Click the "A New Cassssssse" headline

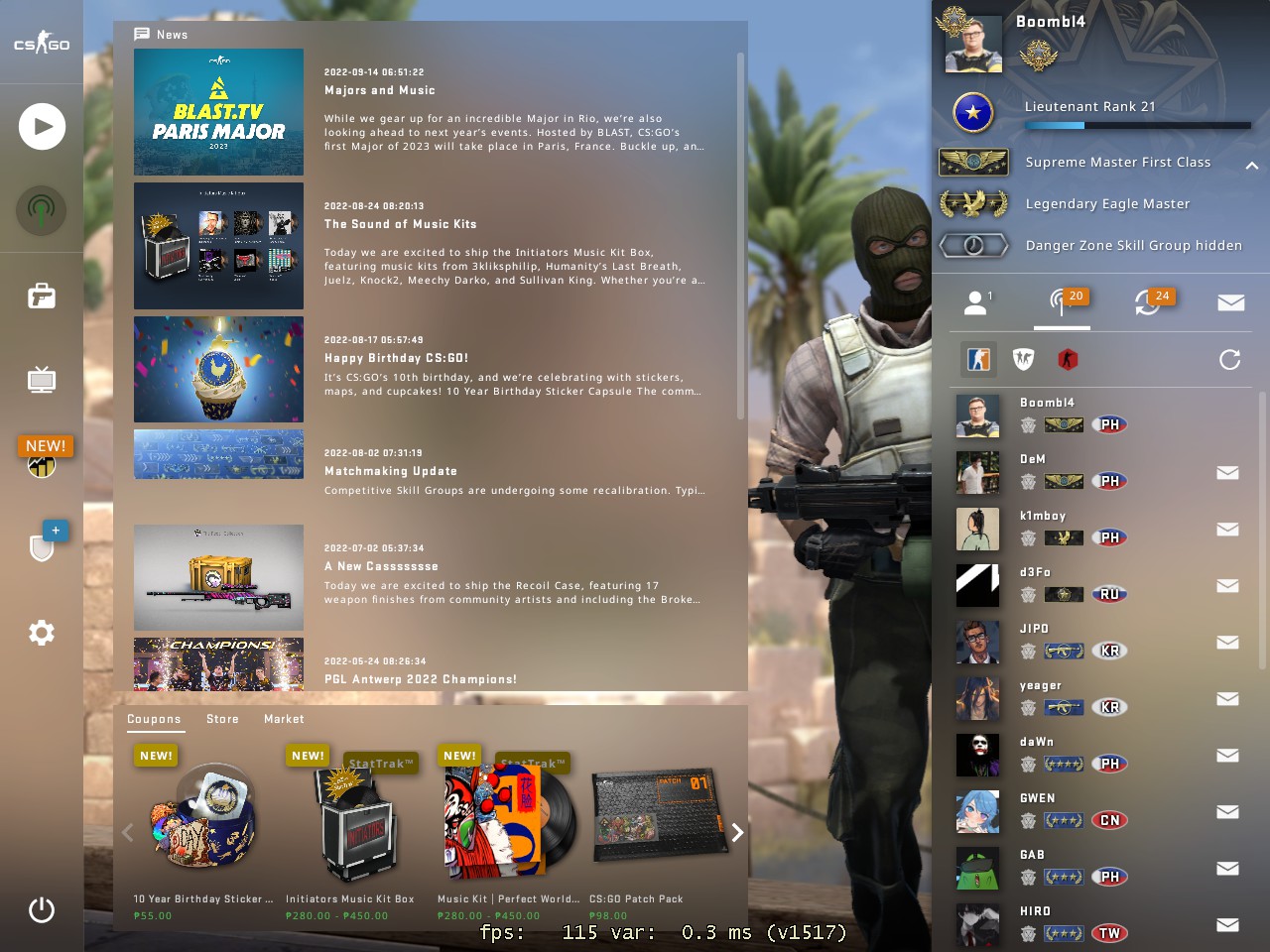[x=381, y=566]
